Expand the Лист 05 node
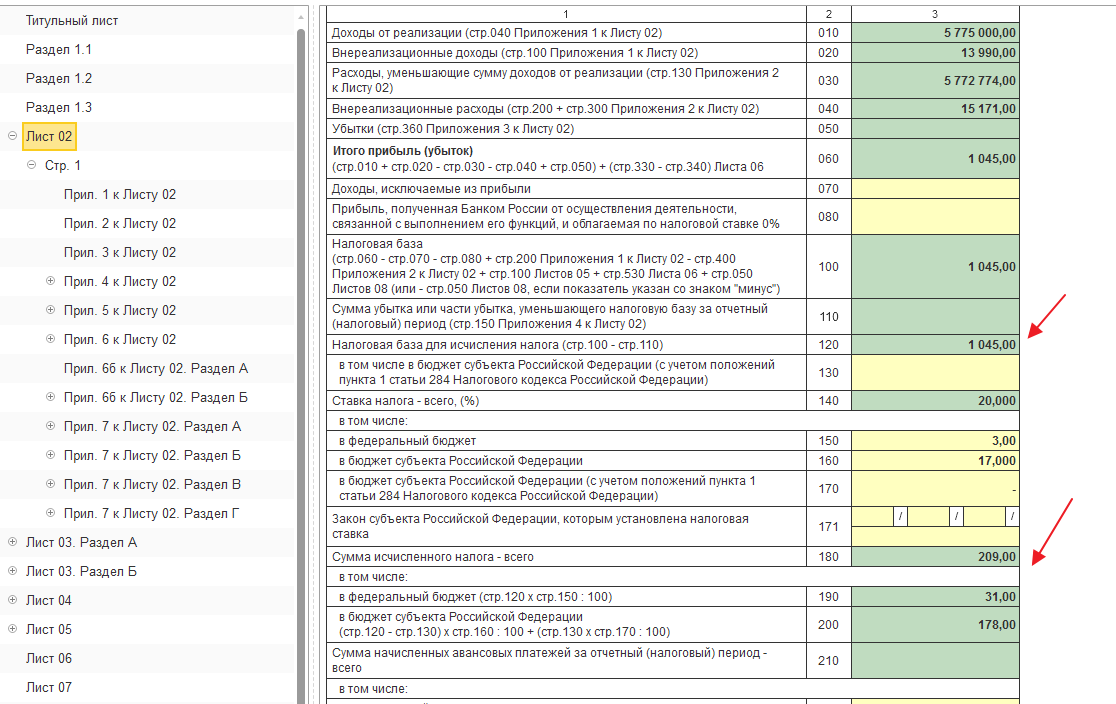This screenshot has height=704, width=1116. tap(12, 629)
